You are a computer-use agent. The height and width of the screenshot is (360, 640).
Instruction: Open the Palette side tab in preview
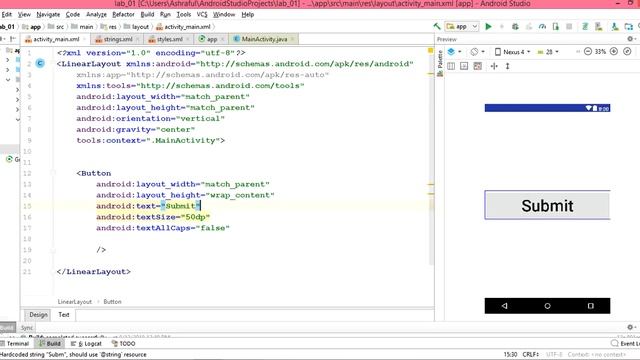click(x=440, y=63)
